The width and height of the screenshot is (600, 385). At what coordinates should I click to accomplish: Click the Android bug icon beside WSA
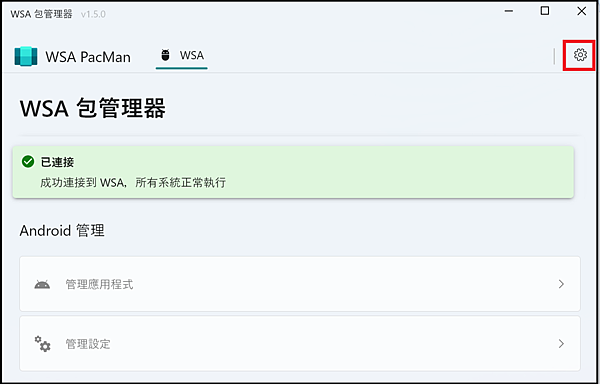165,55
